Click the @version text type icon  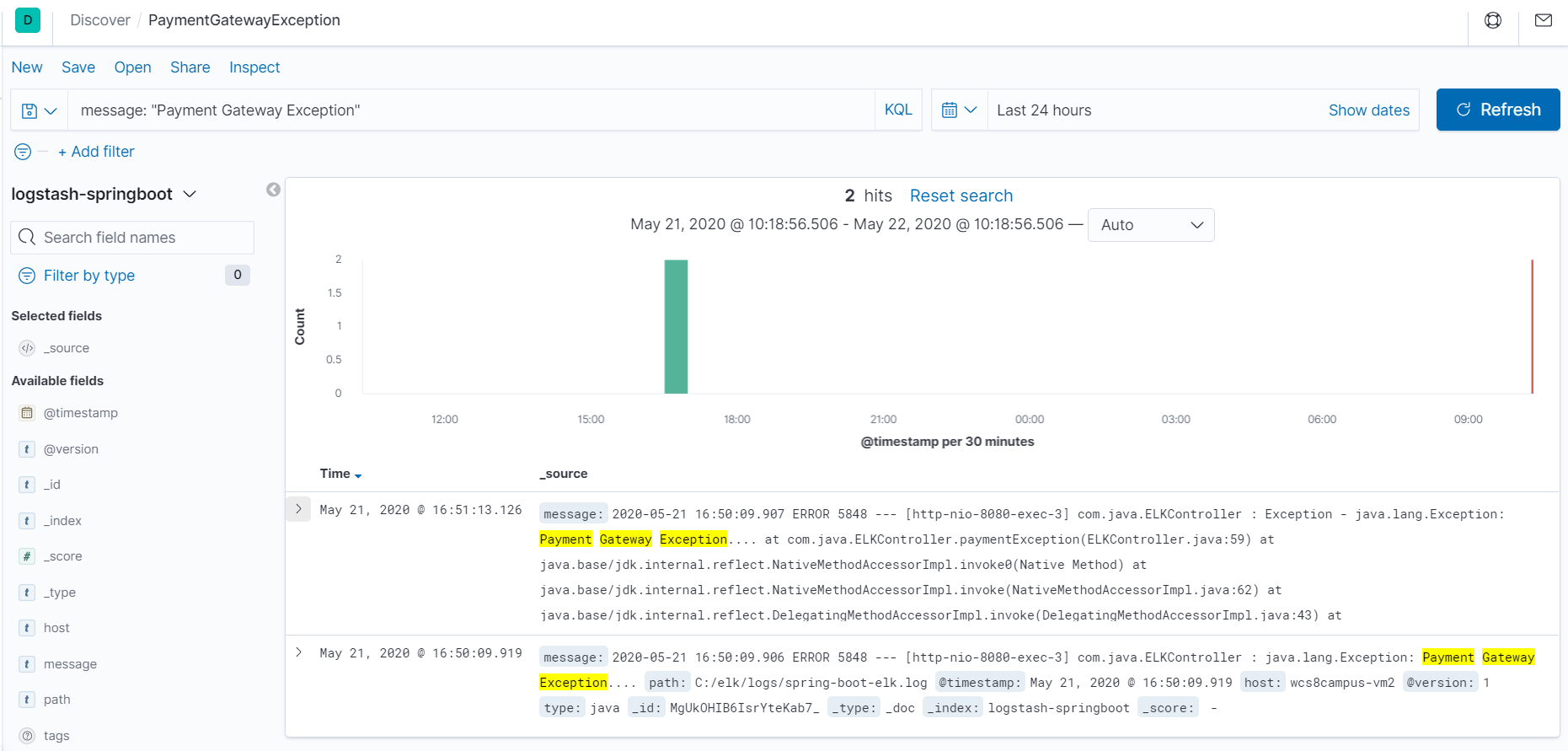(x=27, y=449)
